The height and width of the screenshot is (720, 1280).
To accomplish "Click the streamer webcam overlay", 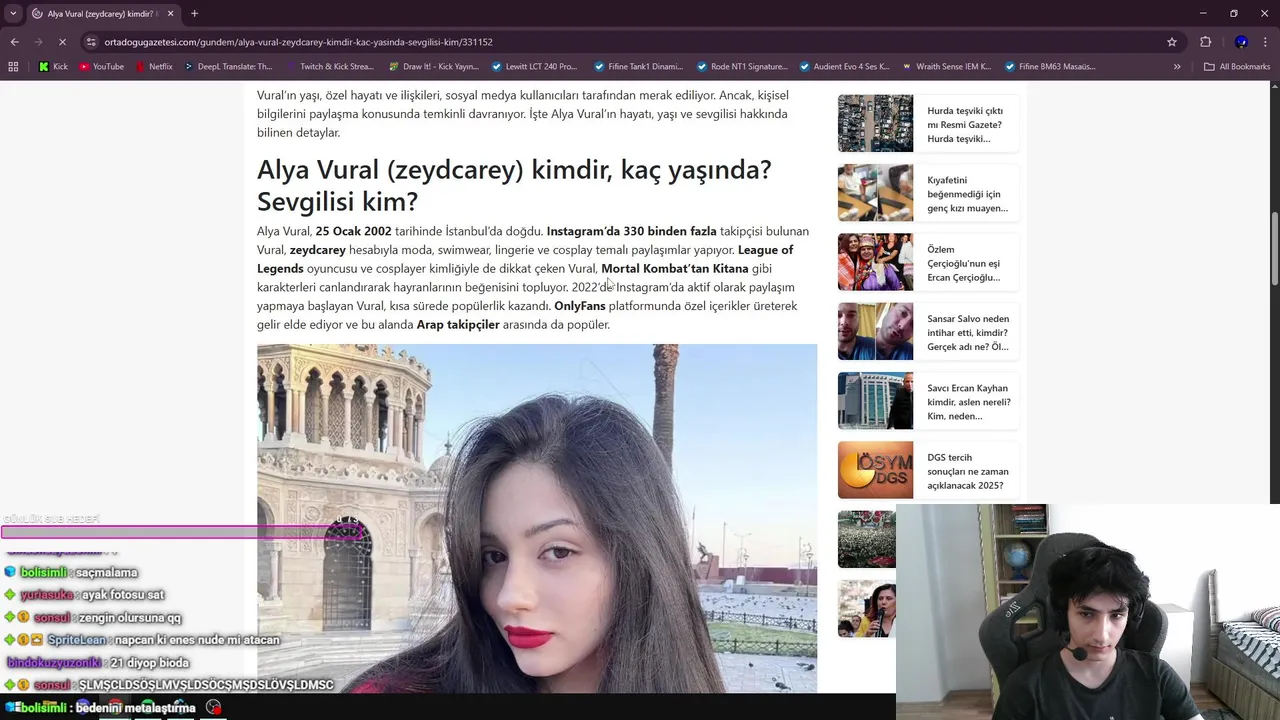I will [1088, 612].
